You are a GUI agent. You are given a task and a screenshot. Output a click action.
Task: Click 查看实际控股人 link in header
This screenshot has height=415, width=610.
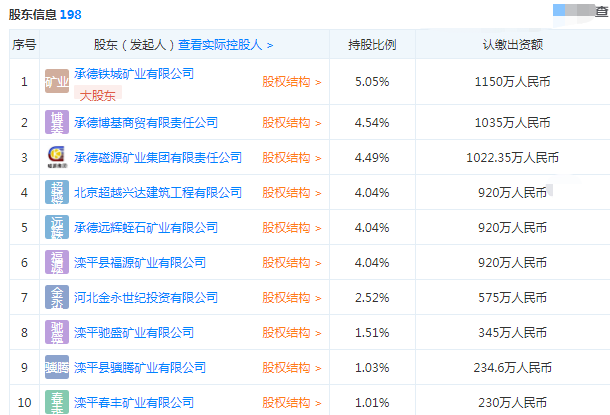(x=226, y=45)
